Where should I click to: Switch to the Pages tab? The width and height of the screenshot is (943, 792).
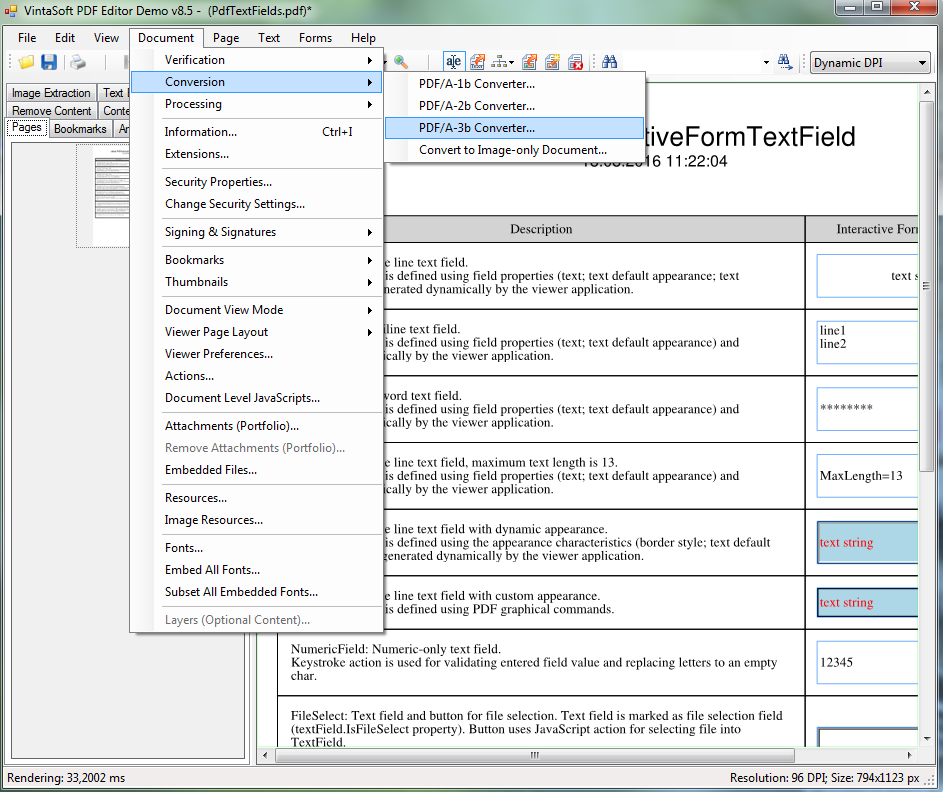pos(27,127)
